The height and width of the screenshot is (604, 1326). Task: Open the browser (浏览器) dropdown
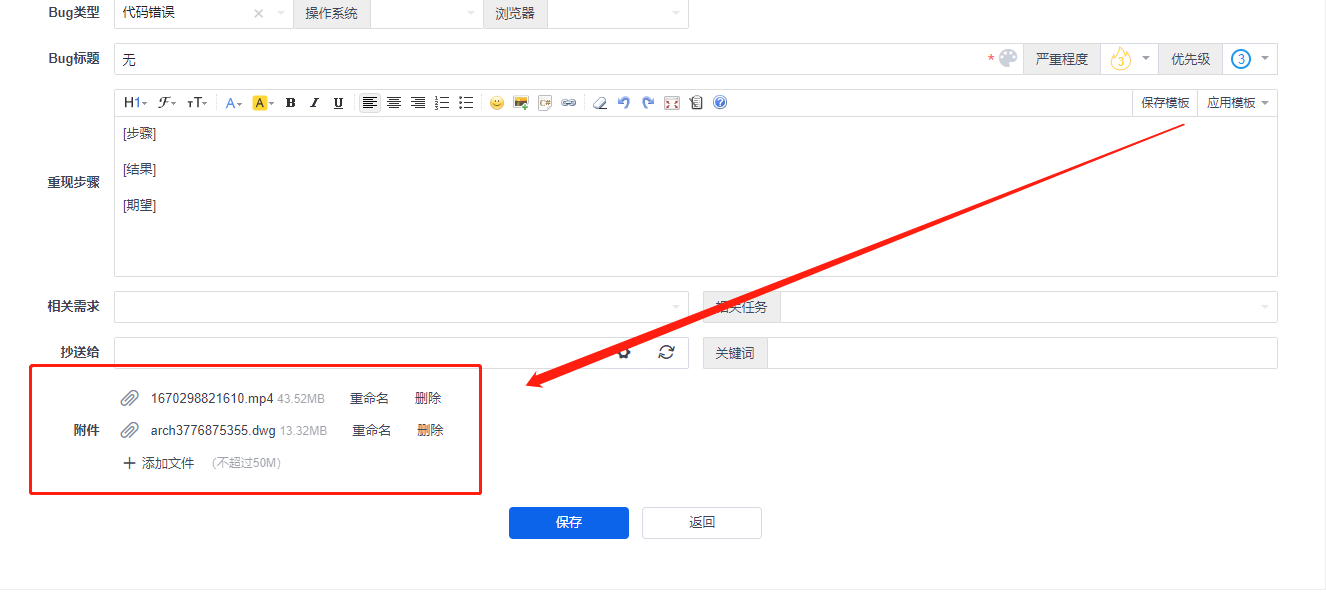tap(618, 14)
